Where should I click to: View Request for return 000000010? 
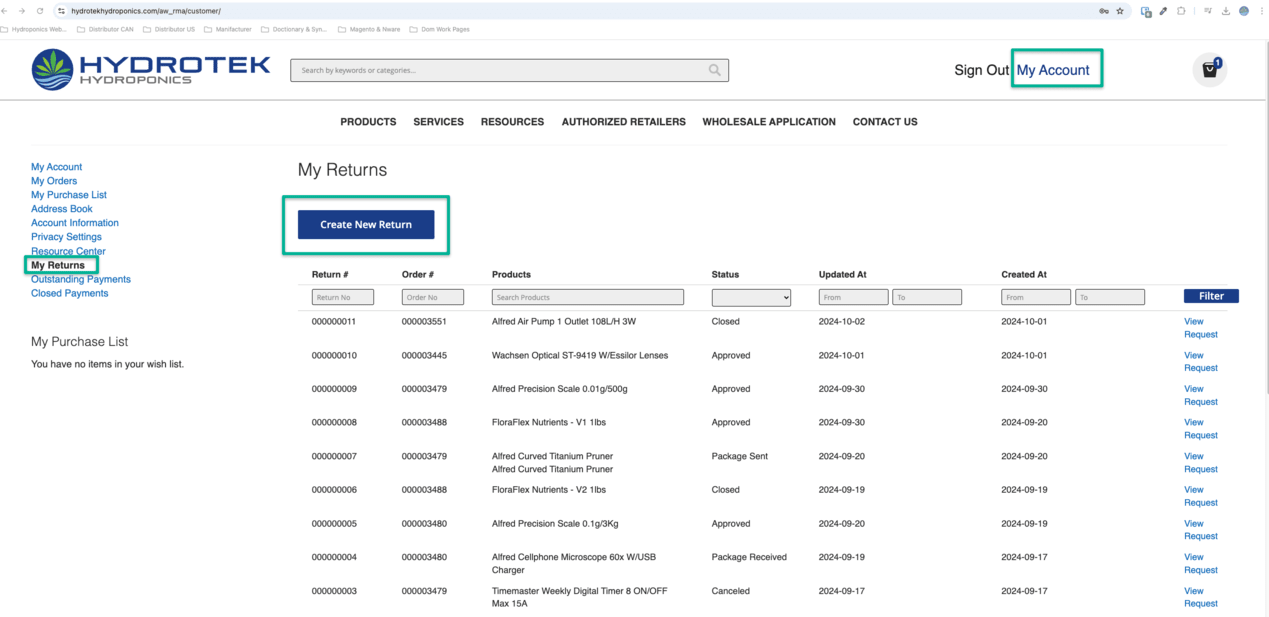tap(1201, 361)
